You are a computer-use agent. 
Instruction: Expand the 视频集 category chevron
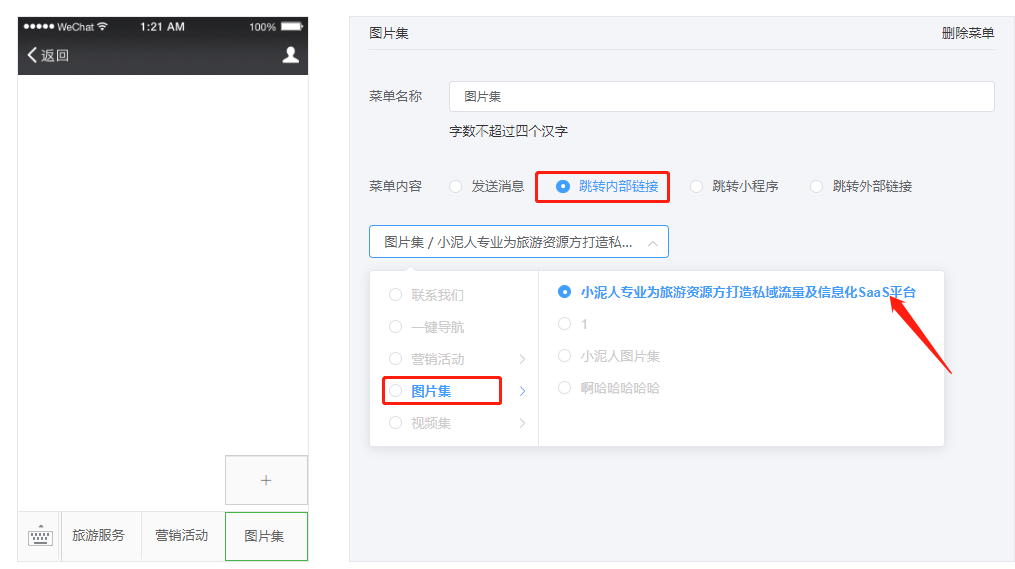[522, 423]
